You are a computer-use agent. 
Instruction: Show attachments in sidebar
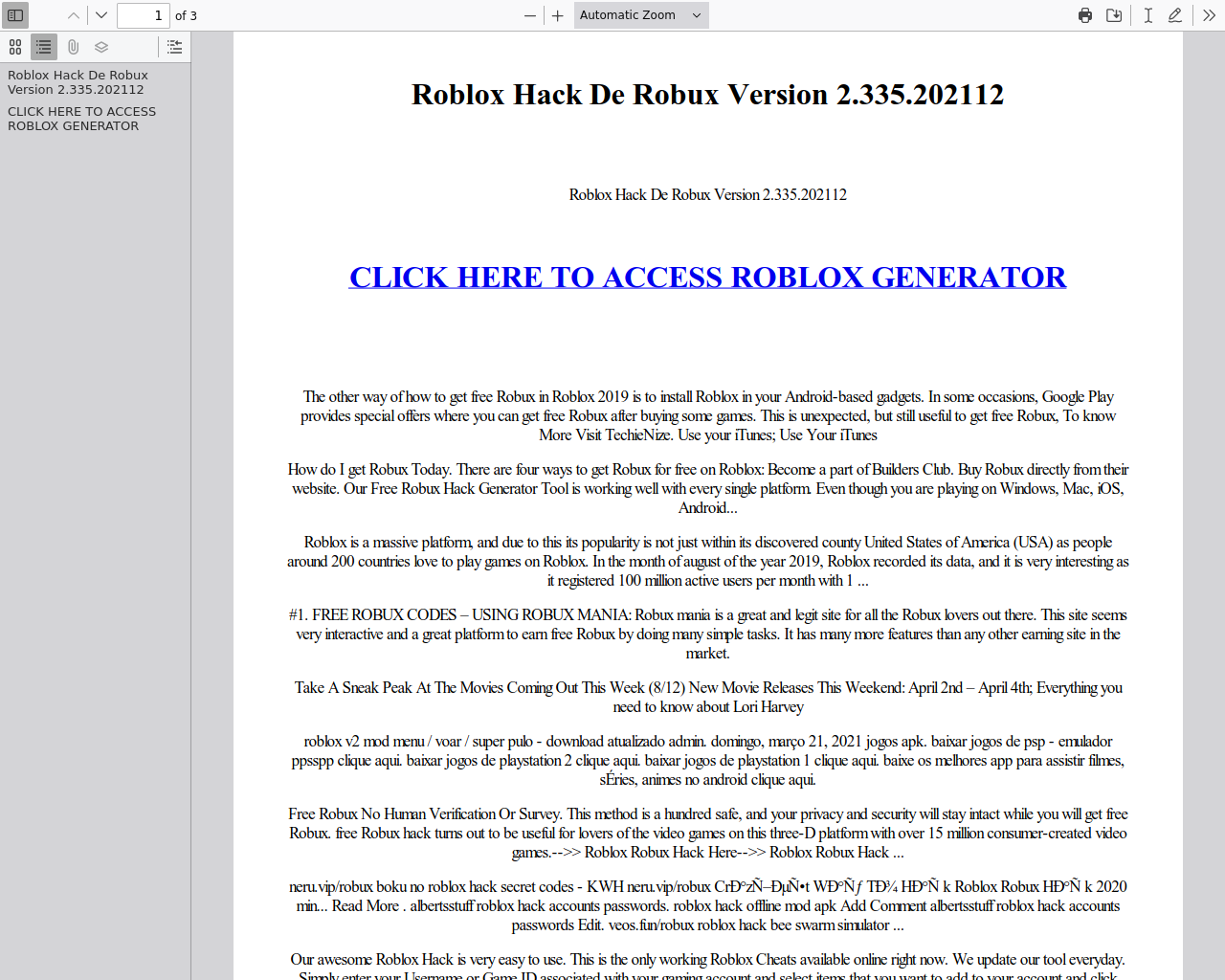(73, 47)
